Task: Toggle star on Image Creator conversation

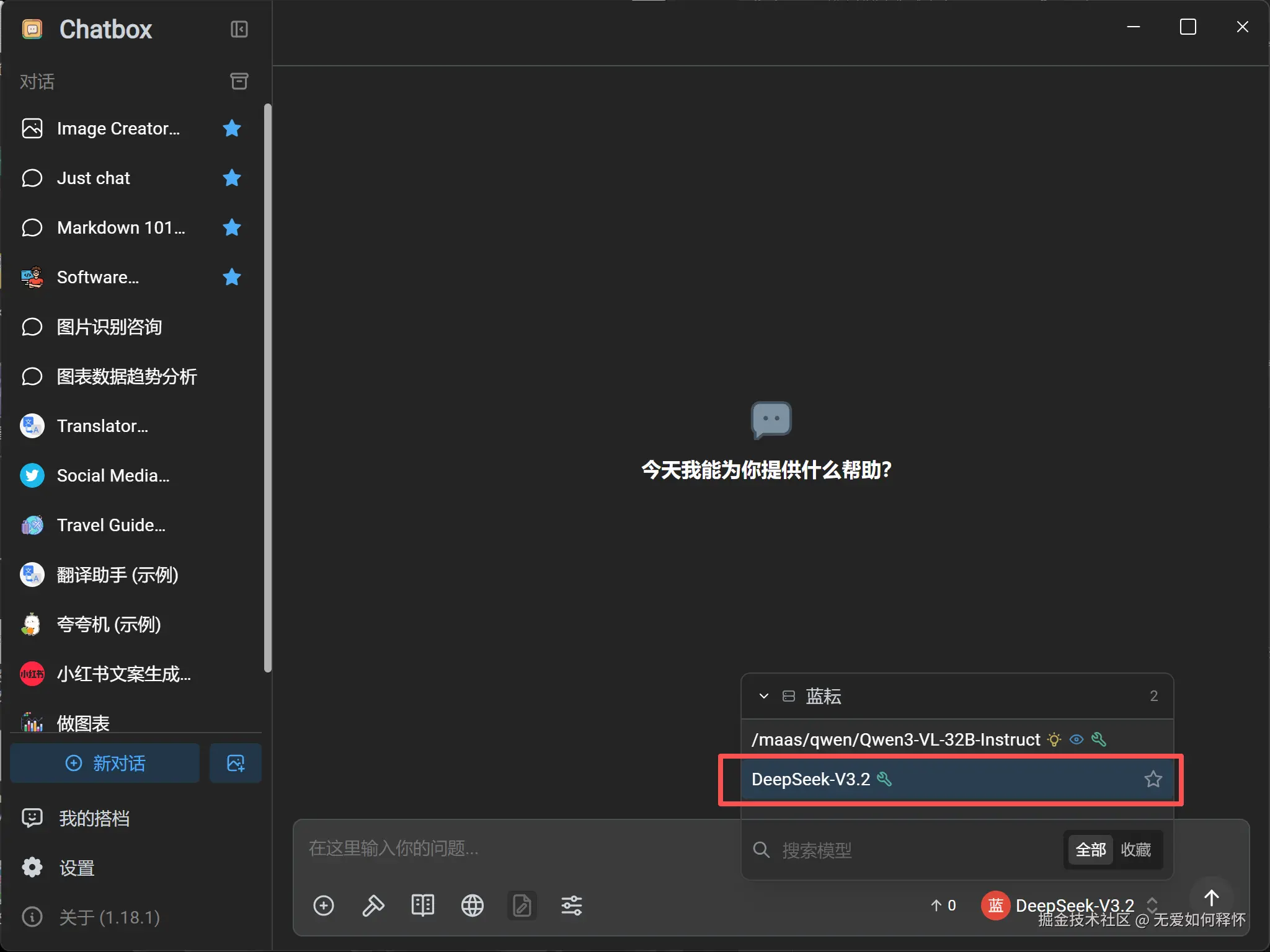Action: click(x=232, y=128)
